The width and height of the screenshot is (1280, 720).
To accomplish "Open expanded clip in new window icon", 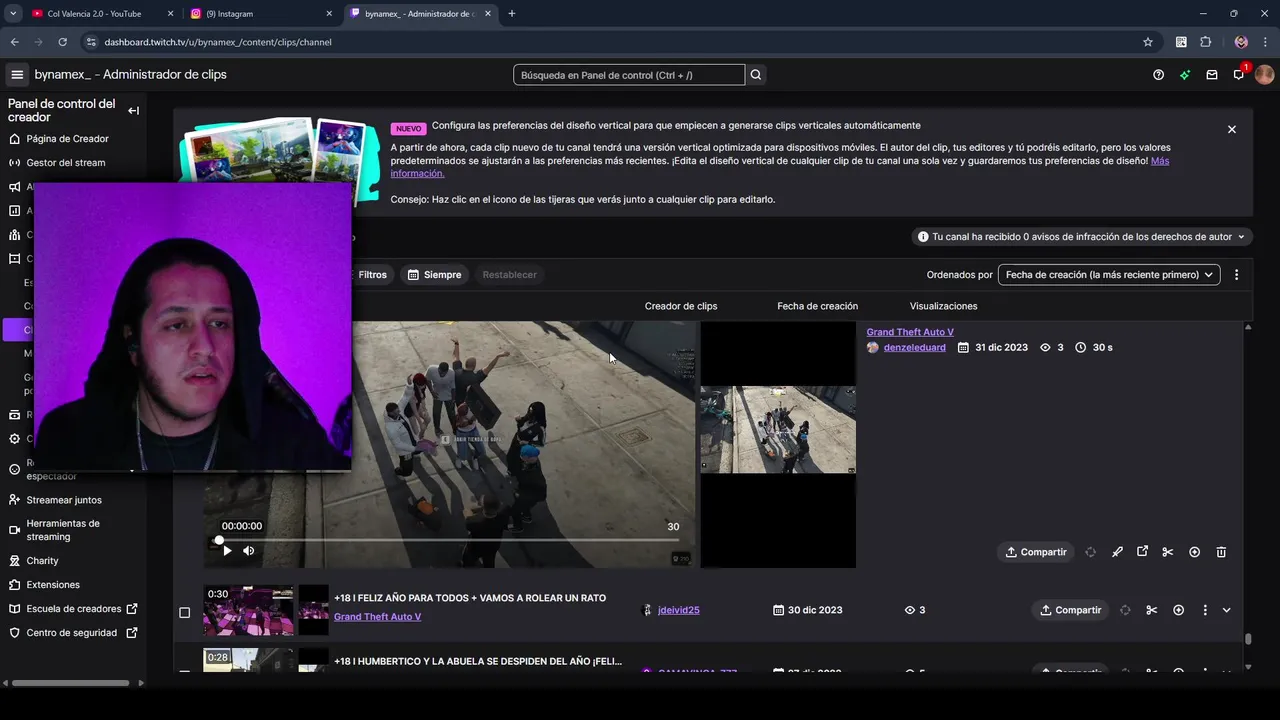I will pos(1142,551).
